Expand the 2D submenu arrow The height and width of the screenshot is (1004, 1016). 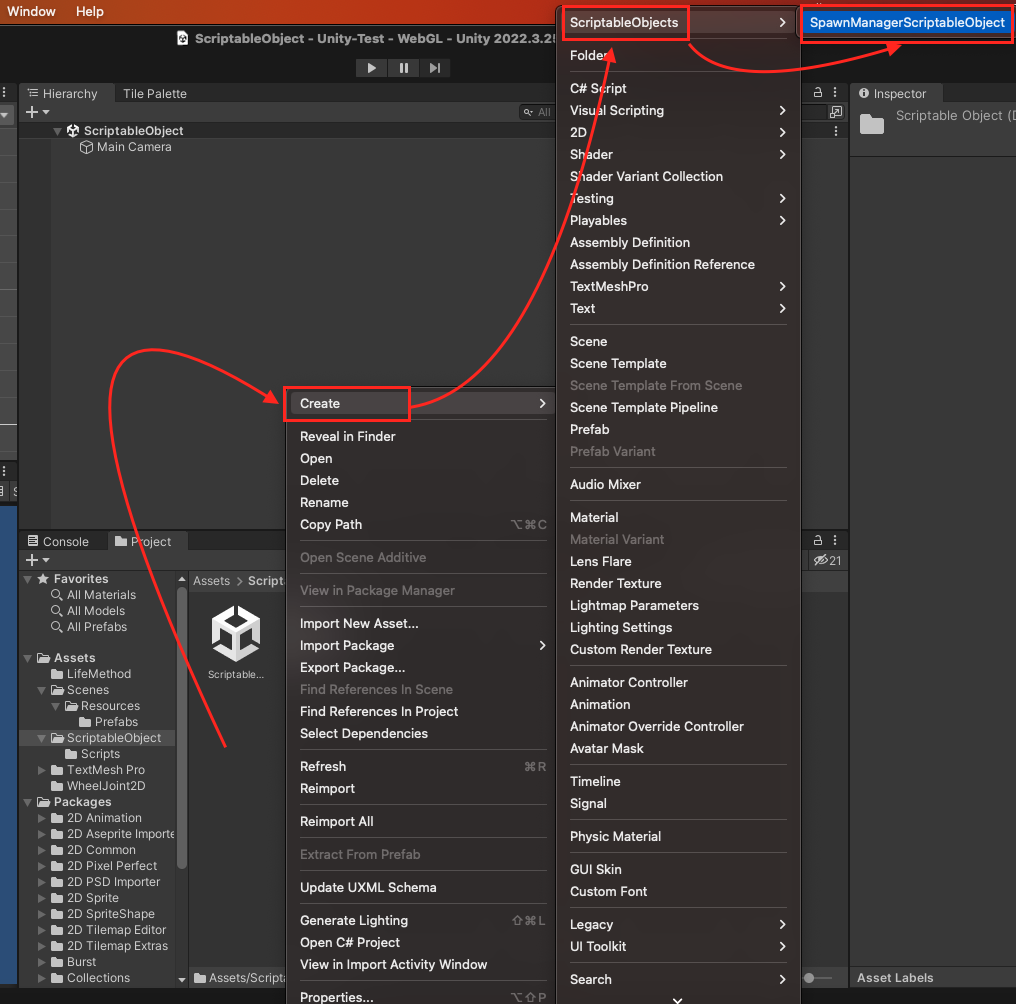(782, 132)
